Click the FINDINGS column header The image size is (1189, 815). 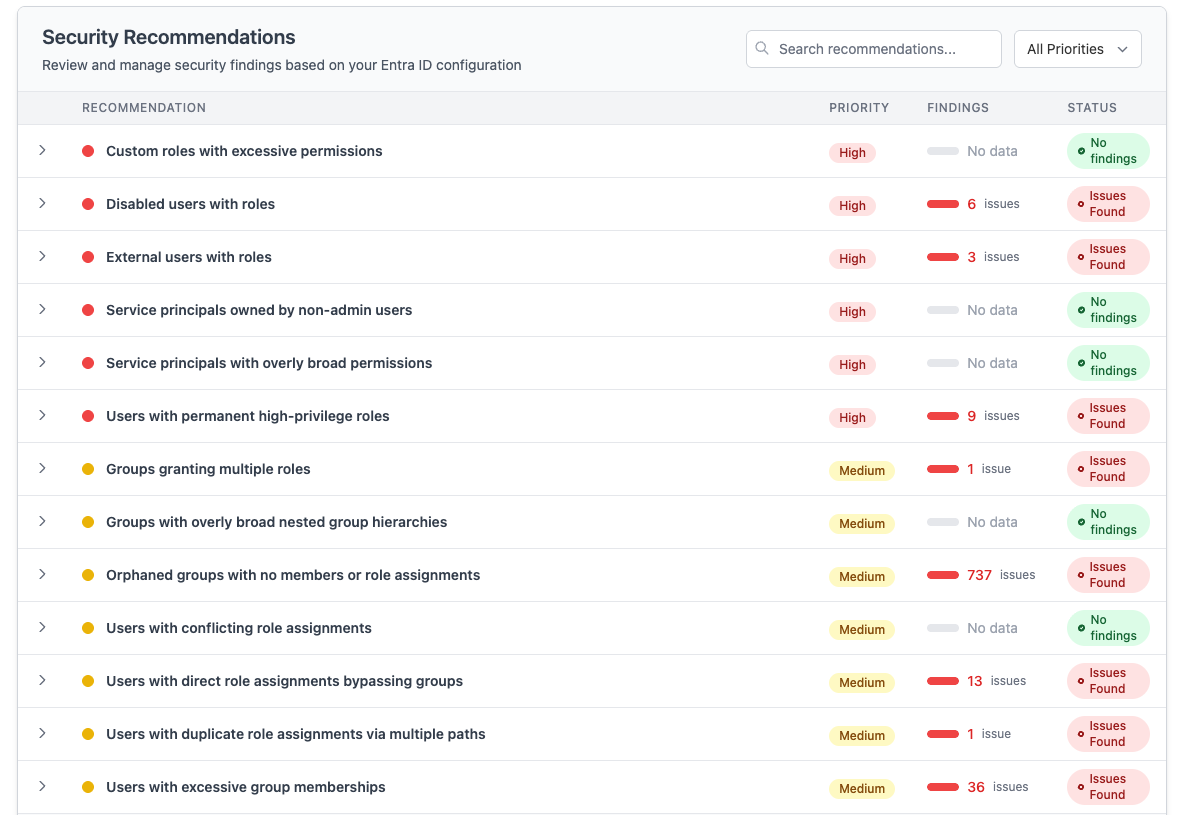957,107
